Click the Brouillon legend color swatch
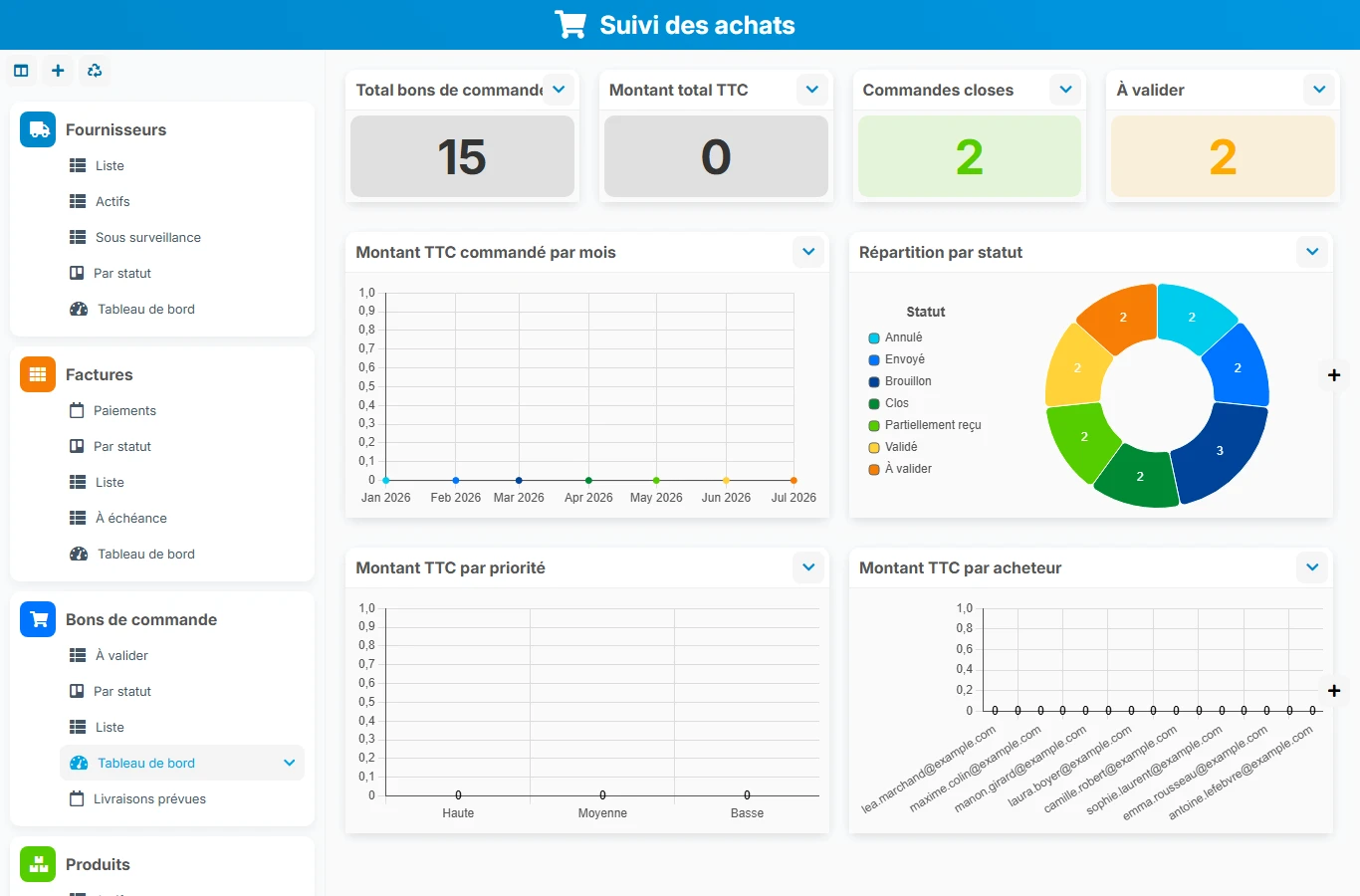This screenshot has height=896, width=1360. click(874, 382)
